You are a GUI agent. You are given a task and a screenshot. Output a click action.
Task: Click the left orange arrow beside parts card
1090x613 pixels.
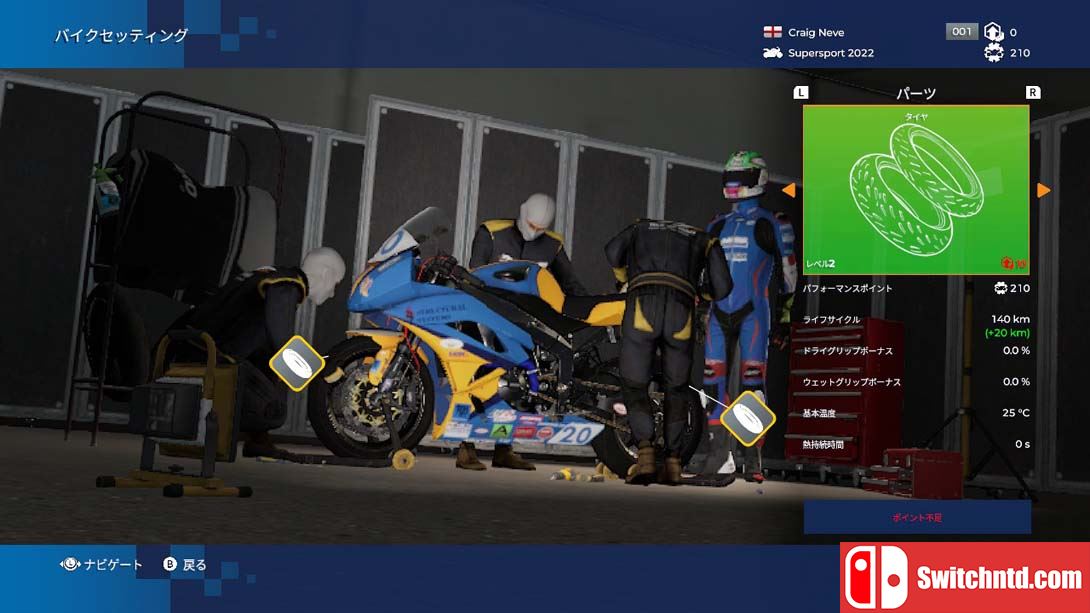coord(788,190)
